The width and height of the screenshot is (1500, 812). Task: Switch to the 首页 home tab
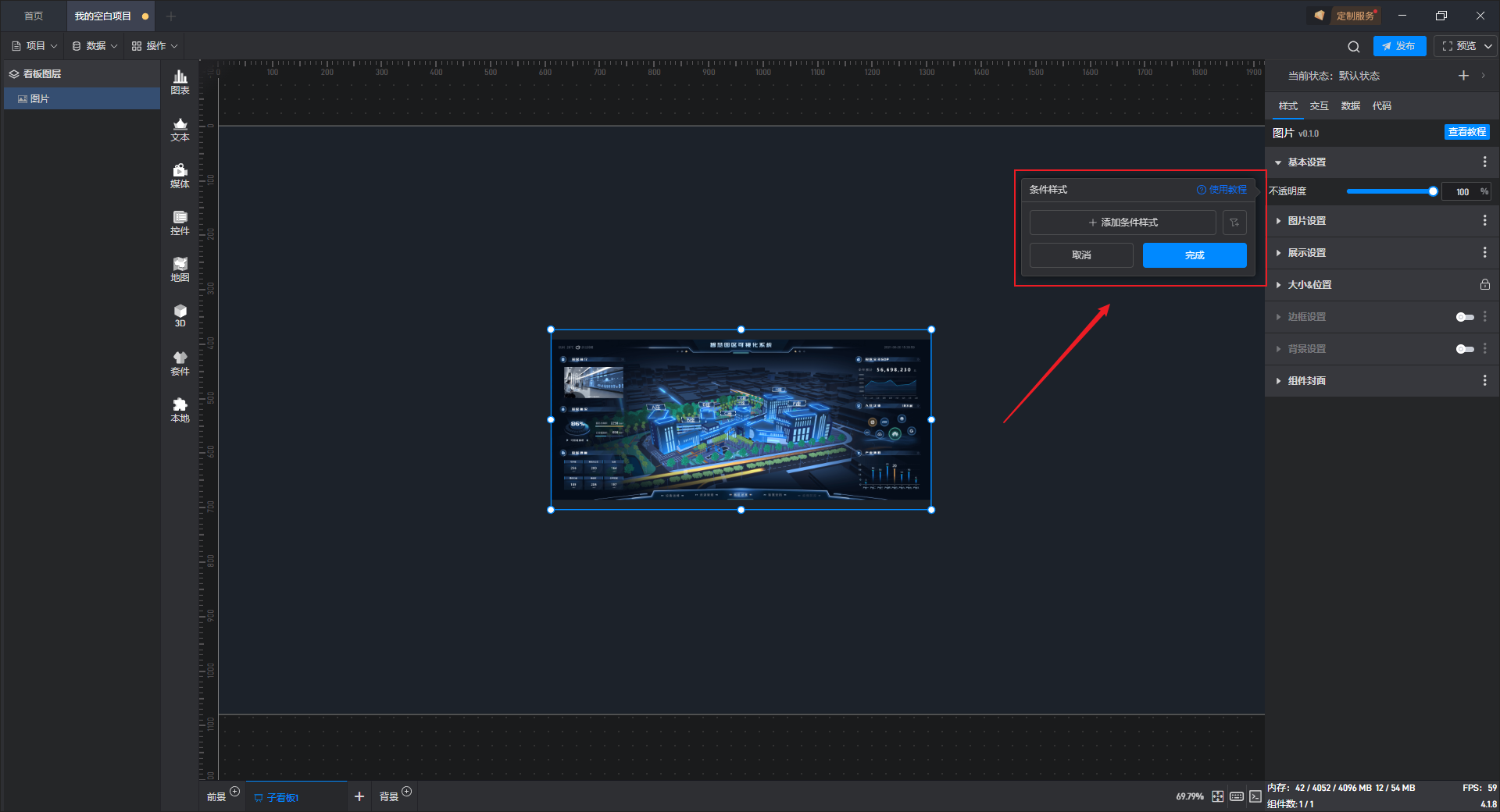pos(34,16)
